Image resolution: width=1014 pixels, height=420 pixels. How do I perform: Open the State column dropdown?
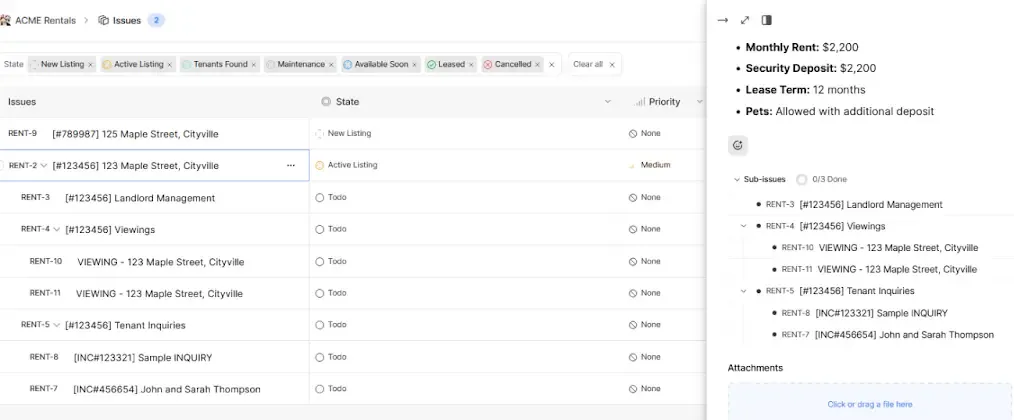click(x=607, y=102)
